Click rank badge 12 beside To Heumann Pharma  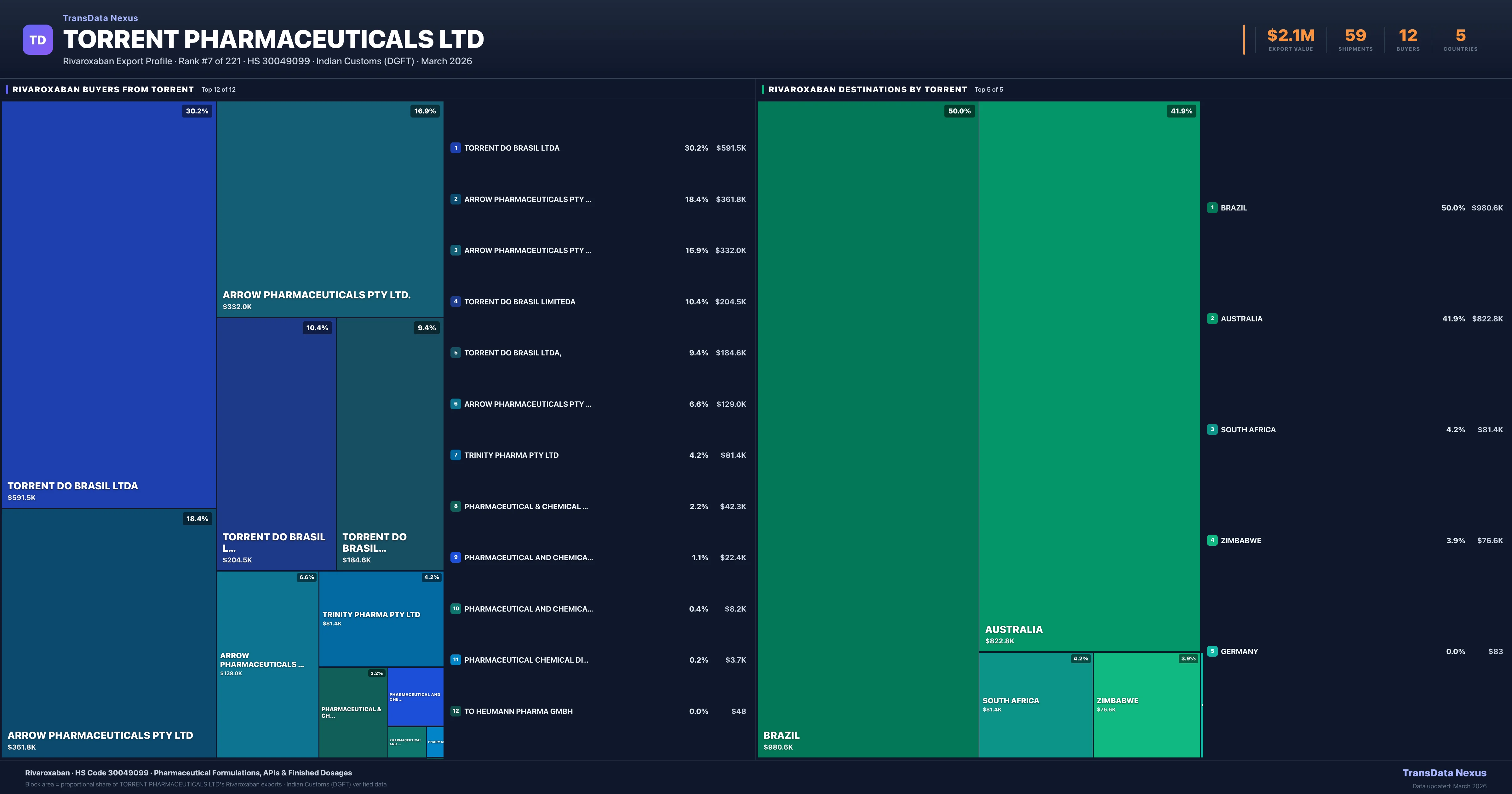coord(455,711)
